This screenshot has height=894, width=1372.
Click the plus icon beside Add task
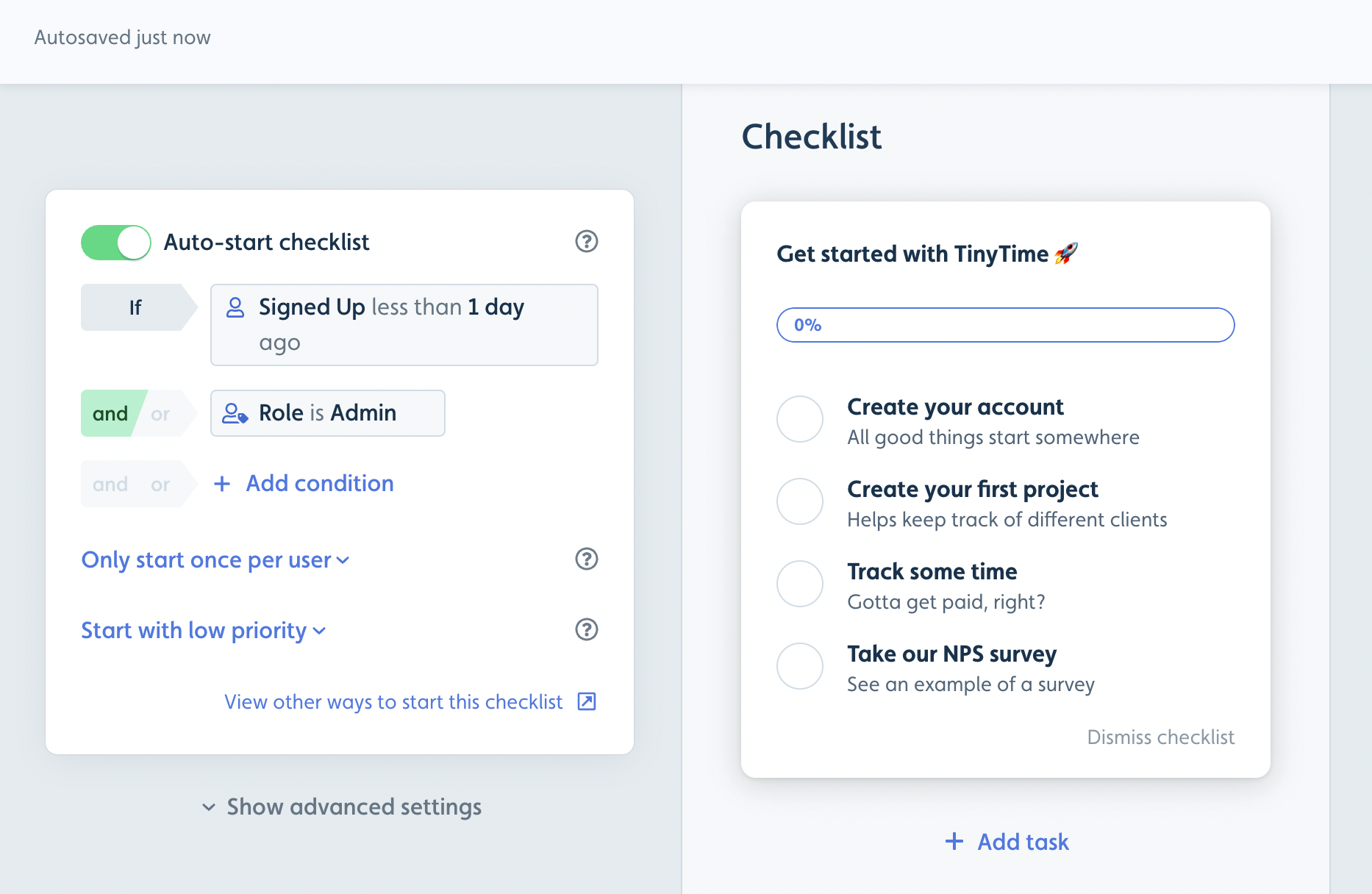coord(954,841)
